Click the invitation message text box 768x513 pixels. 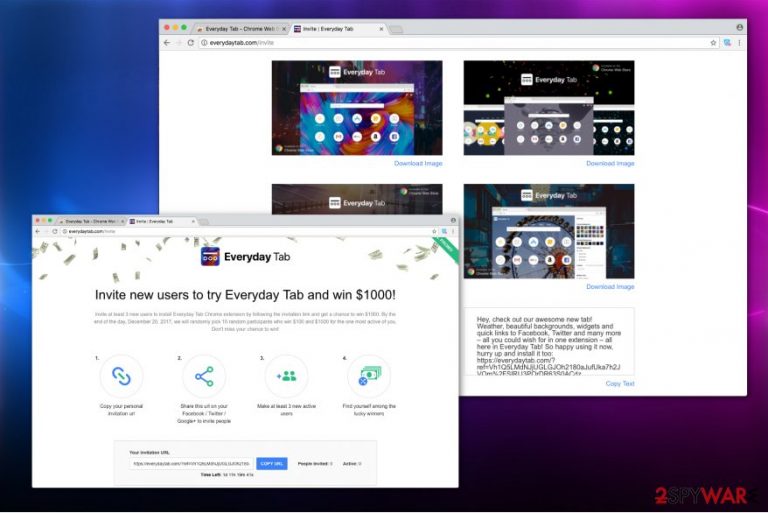tap(549, 342)
